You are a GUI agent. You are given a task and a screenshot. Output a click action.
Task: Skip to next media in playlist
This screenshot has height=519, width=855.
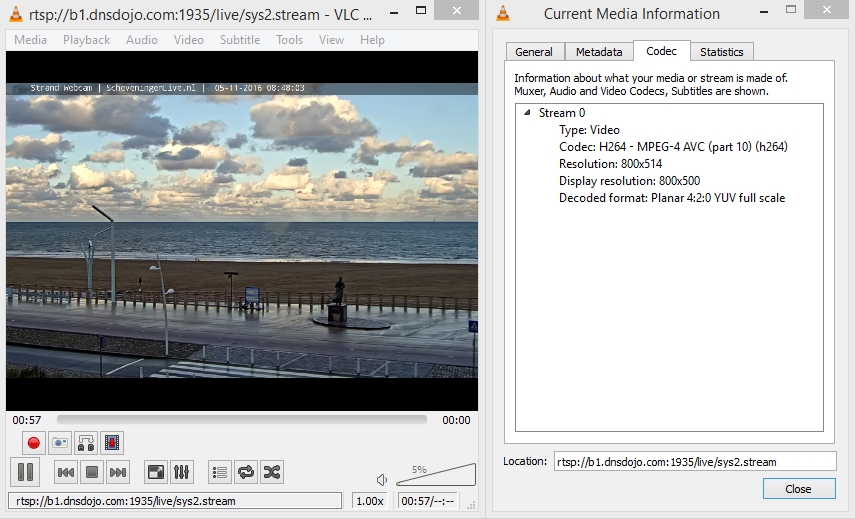[x=118, y=472]
